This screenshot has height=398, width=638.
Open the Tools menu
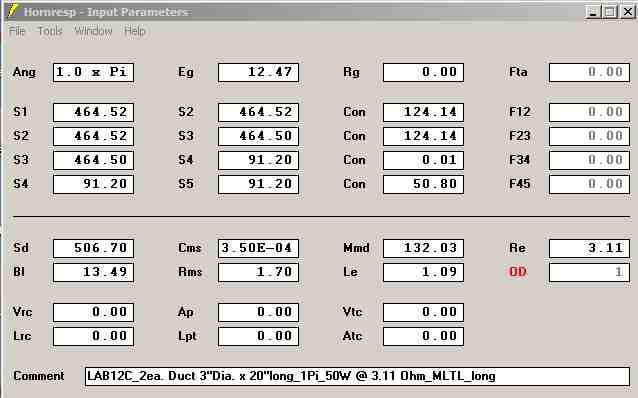pyautogui.click(x=50, y=31)
